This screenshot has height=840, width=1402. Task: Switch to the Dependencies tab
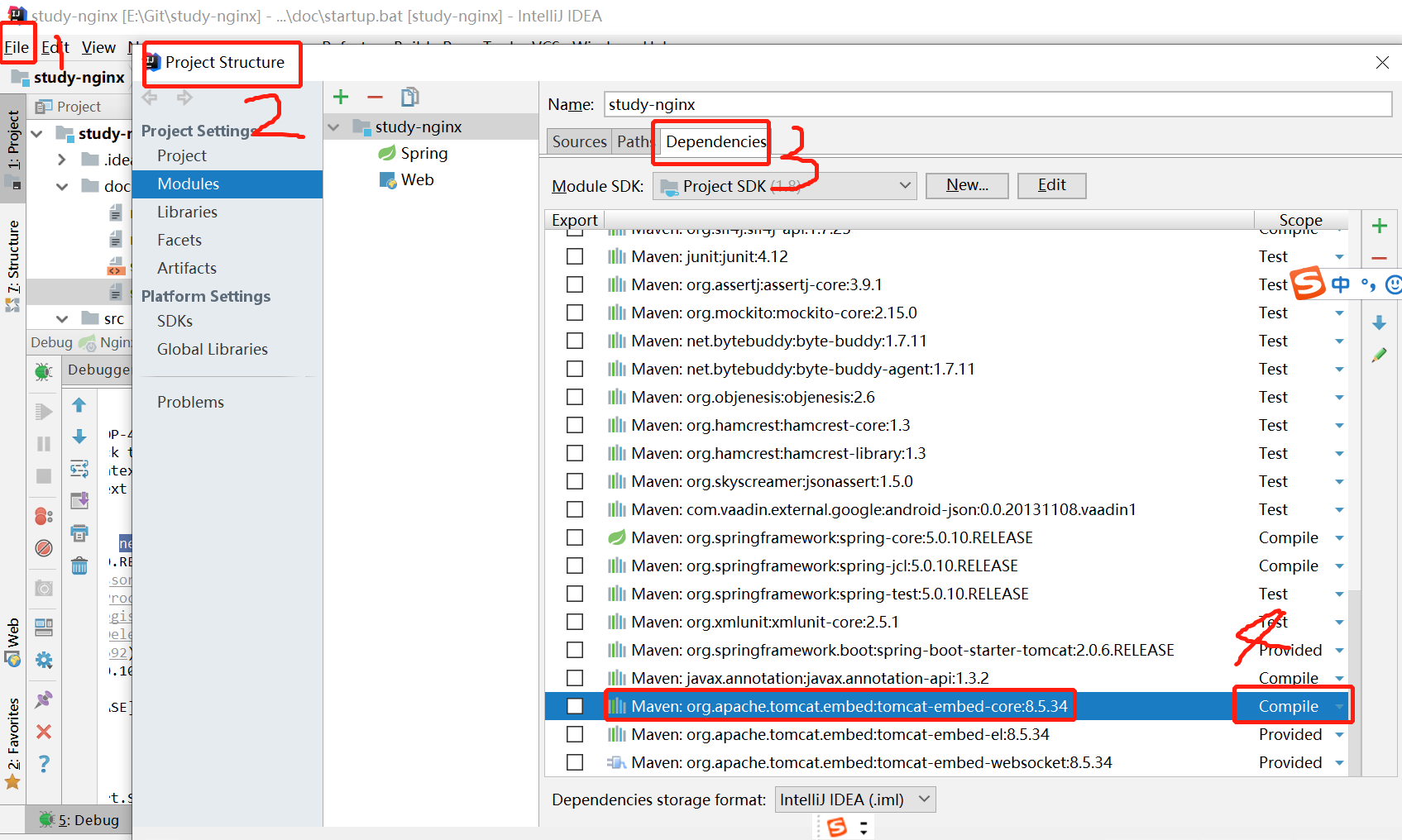click(715, 141)
